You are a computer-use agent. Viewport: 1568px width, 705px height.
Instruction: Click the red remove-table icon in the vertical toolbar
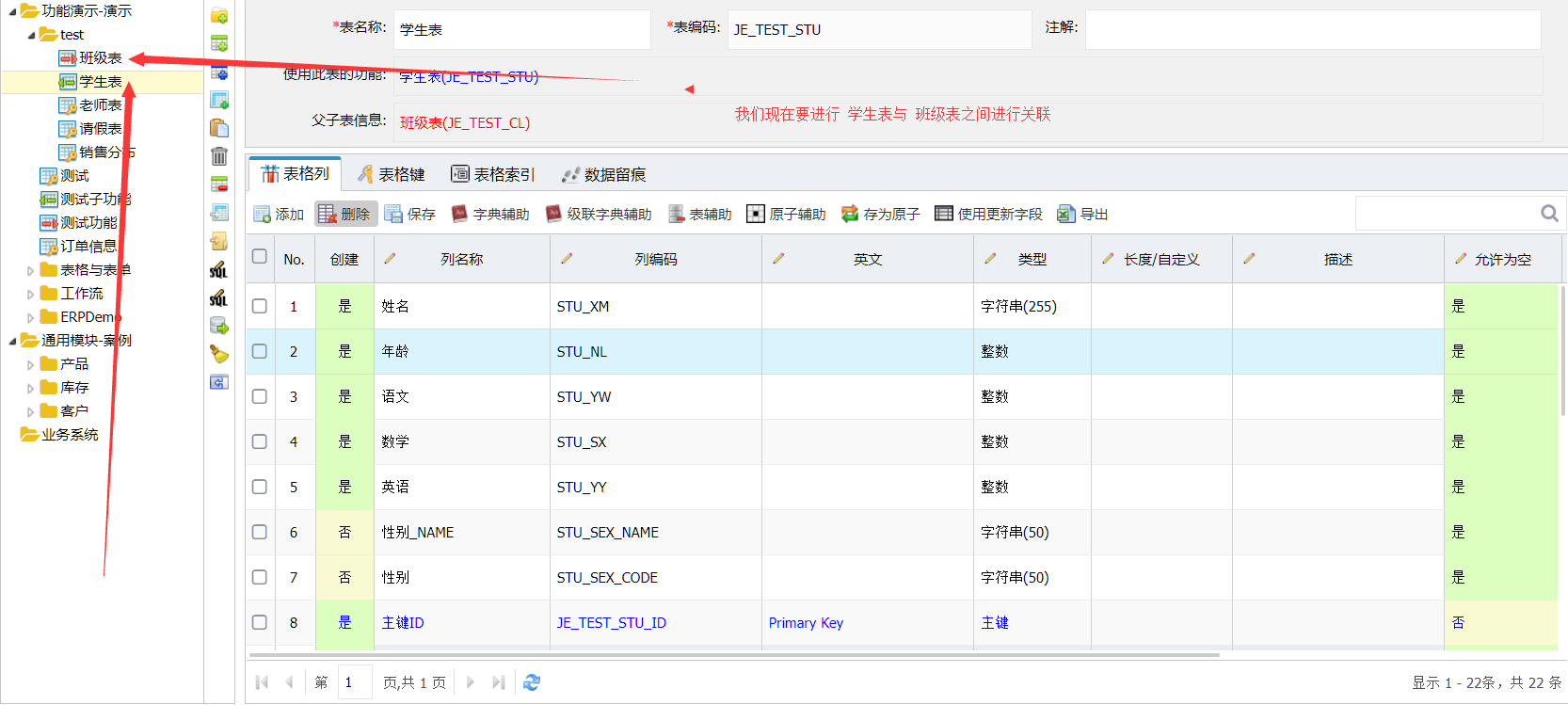pos(219,184)
